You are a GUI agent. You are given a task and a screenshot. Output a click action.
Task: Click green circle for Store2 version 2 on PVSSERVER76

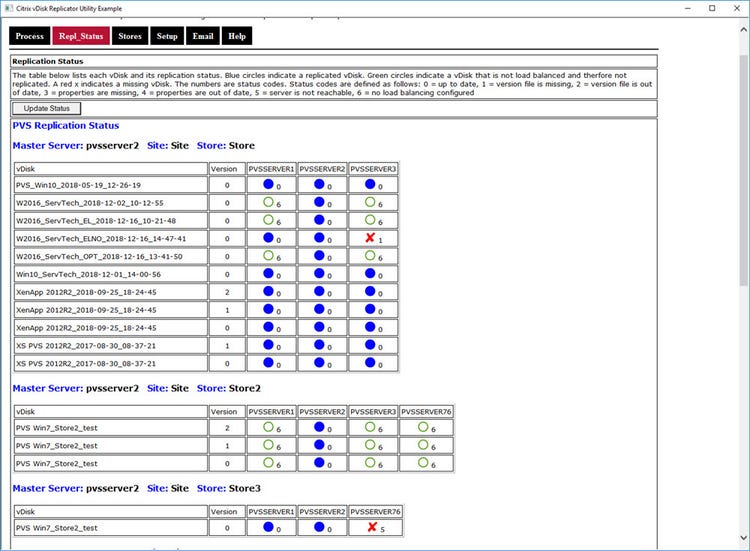pyautogui.click(x=423, y=427)
